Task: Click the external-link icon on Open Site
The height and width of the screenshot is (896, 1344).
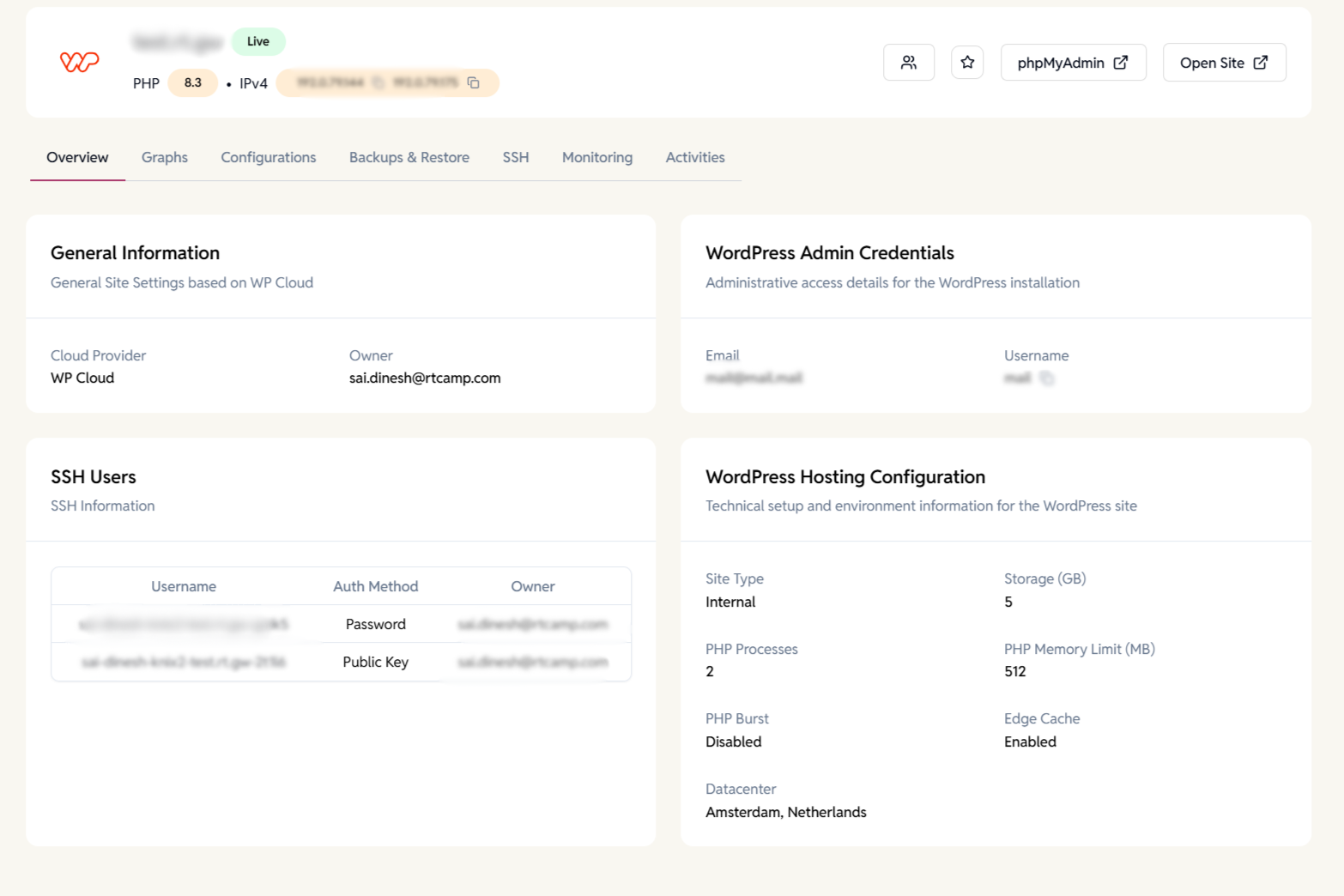Action: coord(1260,62)
